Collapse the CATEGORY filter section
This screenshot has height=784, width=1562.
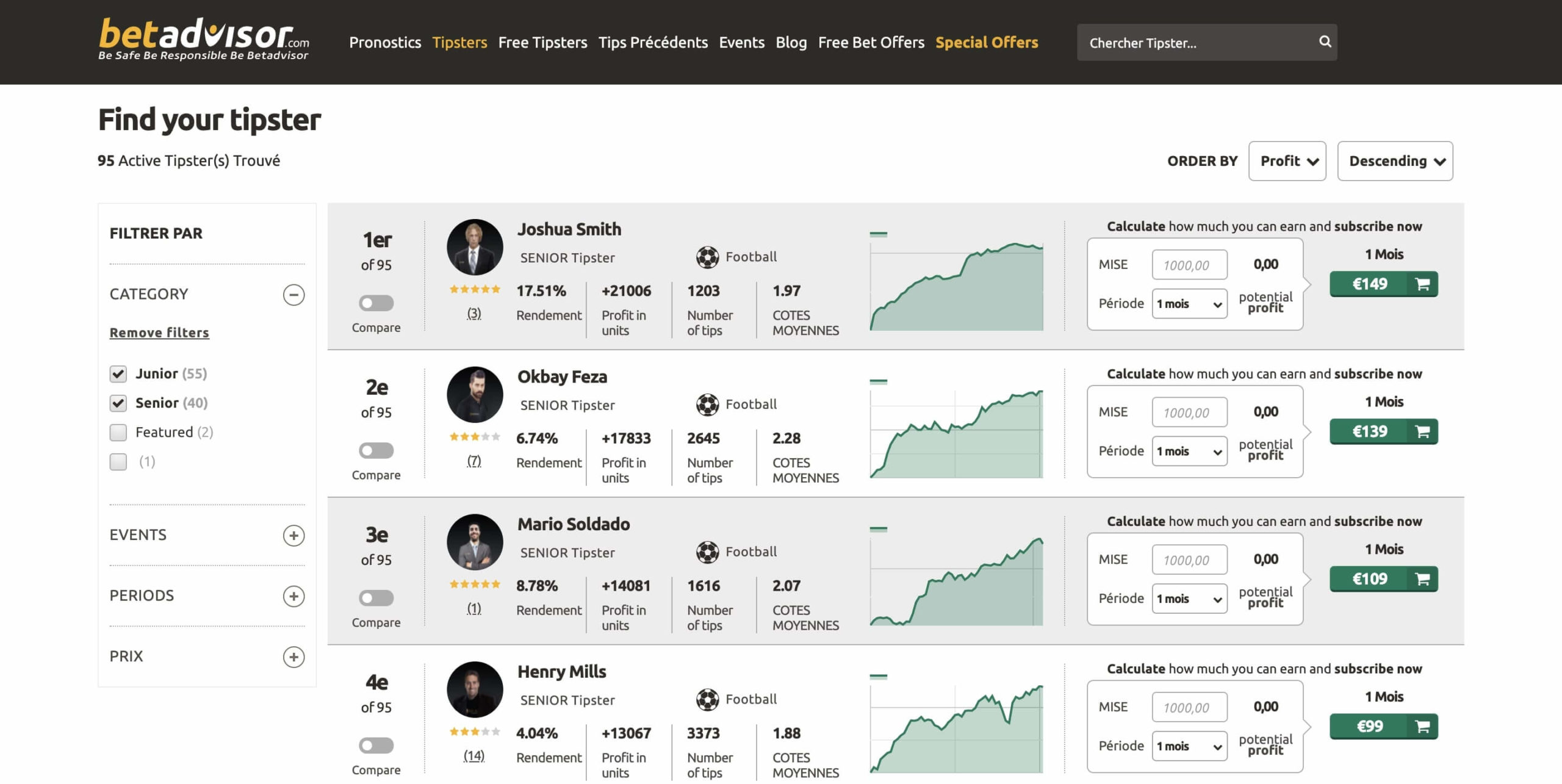click(x=293, y=295)
